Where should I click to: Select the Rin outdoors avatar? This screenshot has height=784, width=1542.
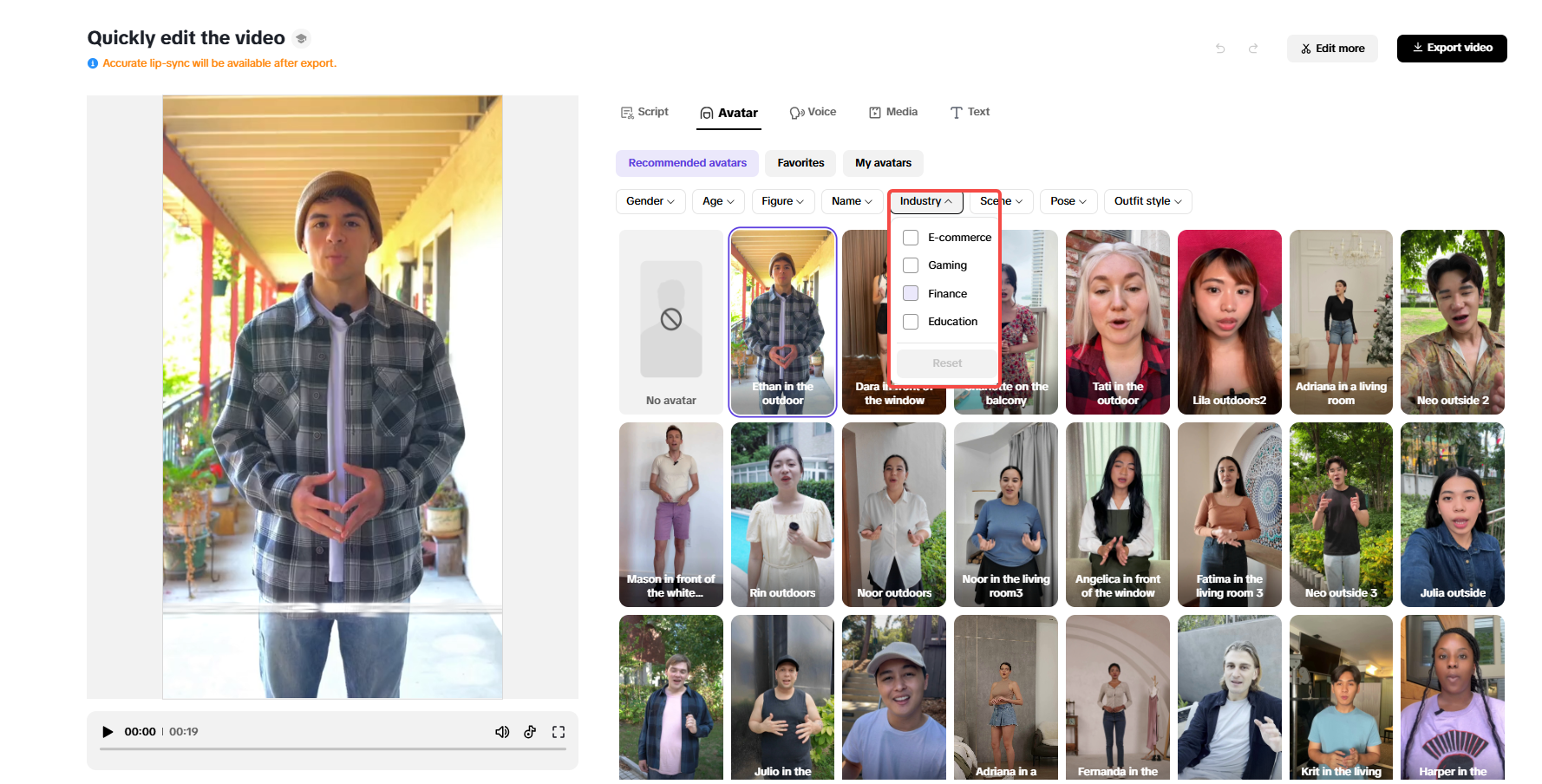click(783, 514)
